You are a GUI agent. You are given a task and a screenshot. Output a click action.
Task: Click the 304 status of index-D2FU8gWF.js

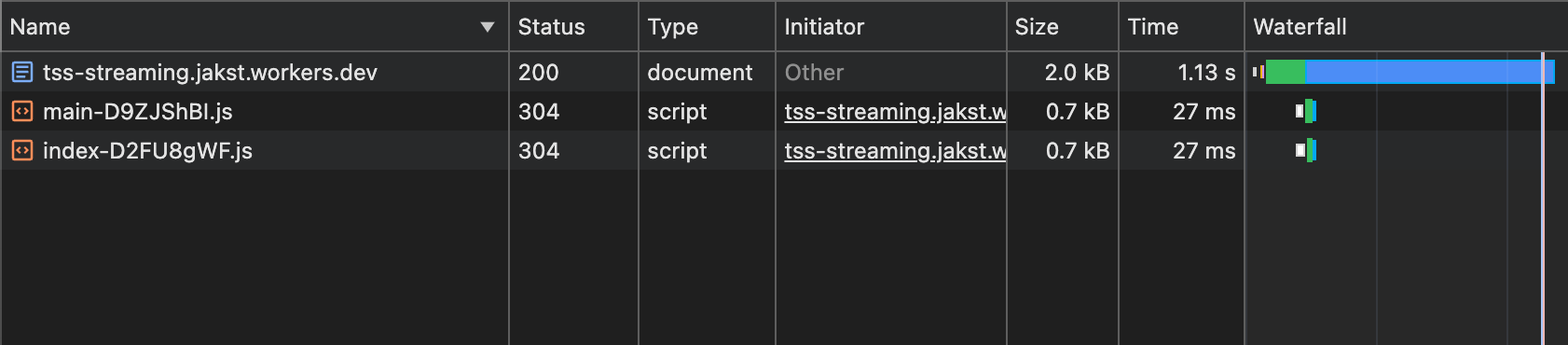pyautogui.click(x=538, y=150)
